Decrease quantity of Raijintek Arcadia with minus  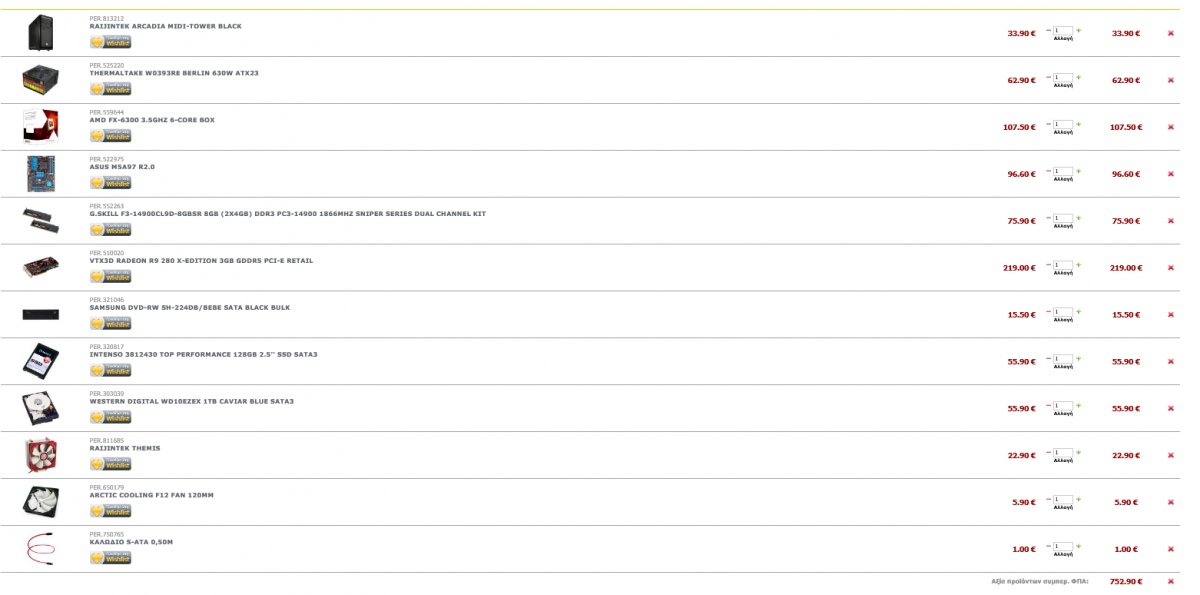pyautogui.click(x=1048, y=30)
